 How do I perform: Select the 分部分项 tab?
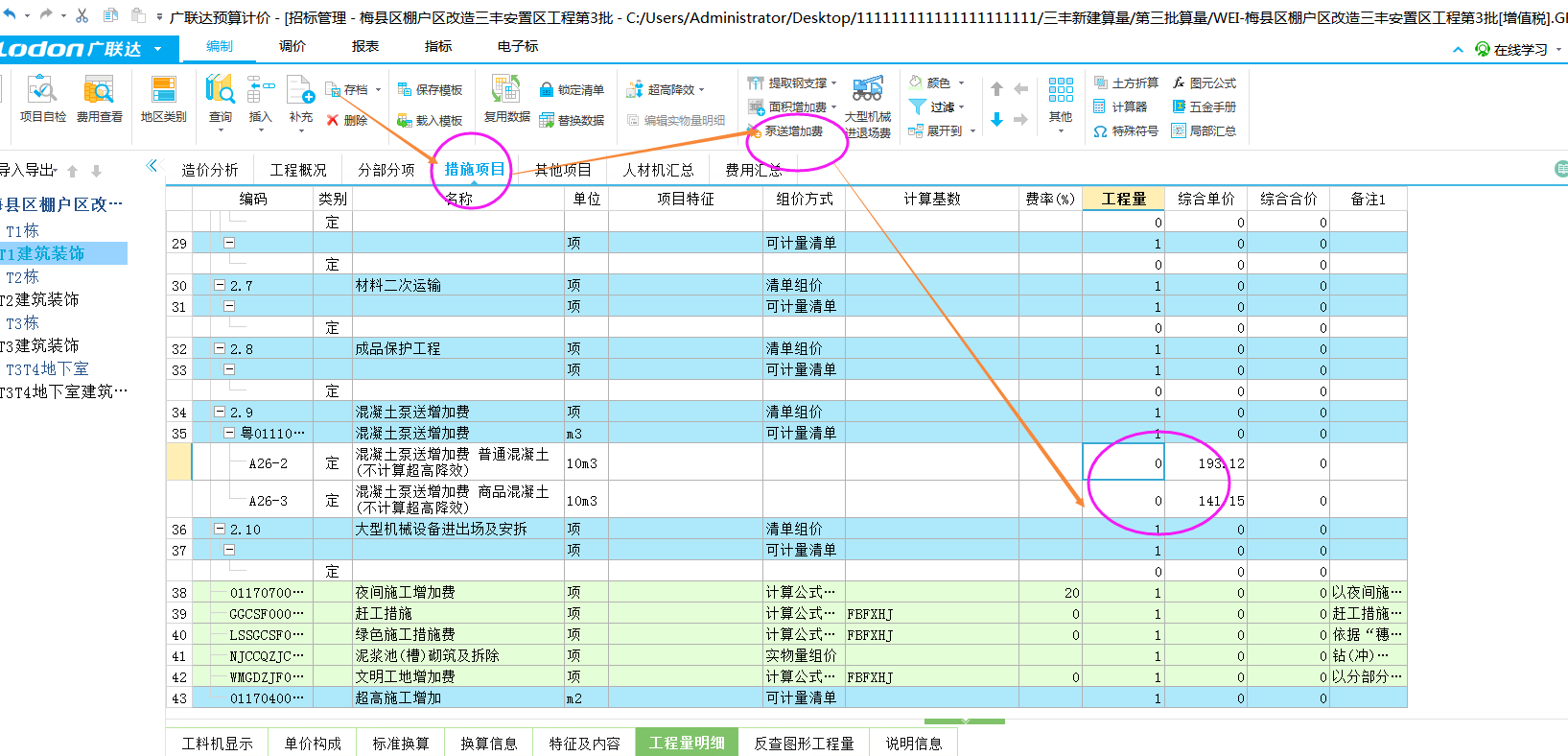pyautogui.click(x=386, y=170)
